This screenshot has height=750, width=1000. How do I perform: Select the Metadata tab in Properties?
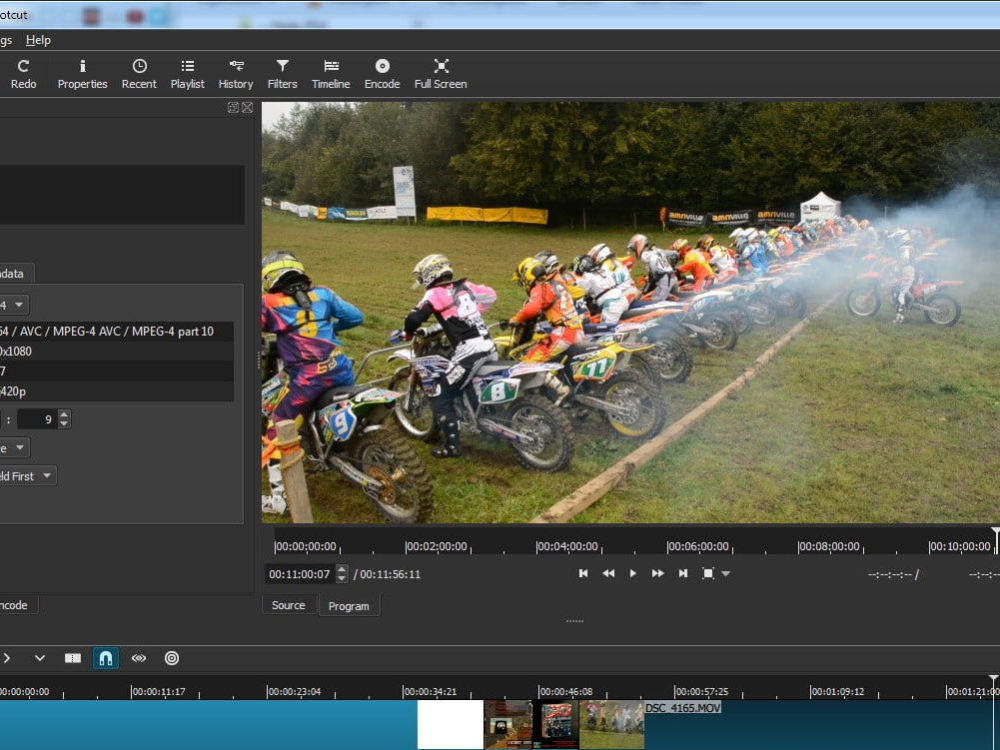tap(15, 274)
